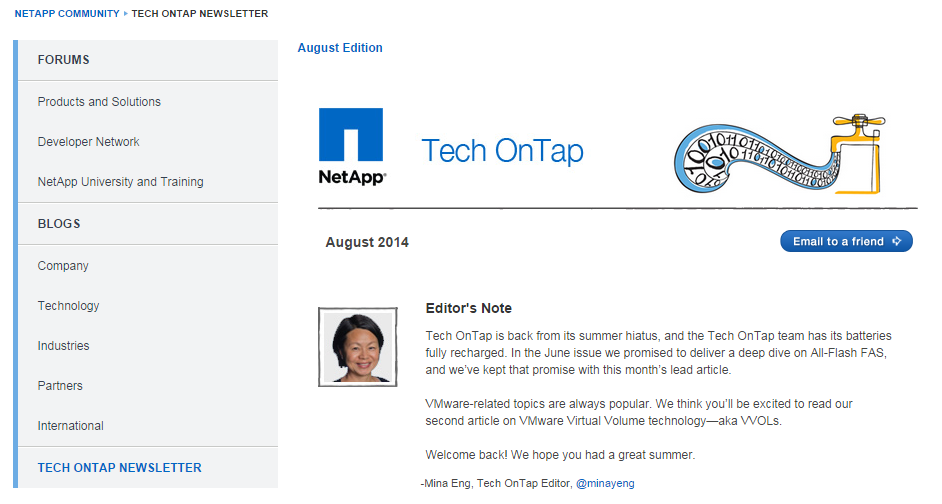Open the Company blog link
The height and width of the screenshot is (504, 942).
click(63, 266)
